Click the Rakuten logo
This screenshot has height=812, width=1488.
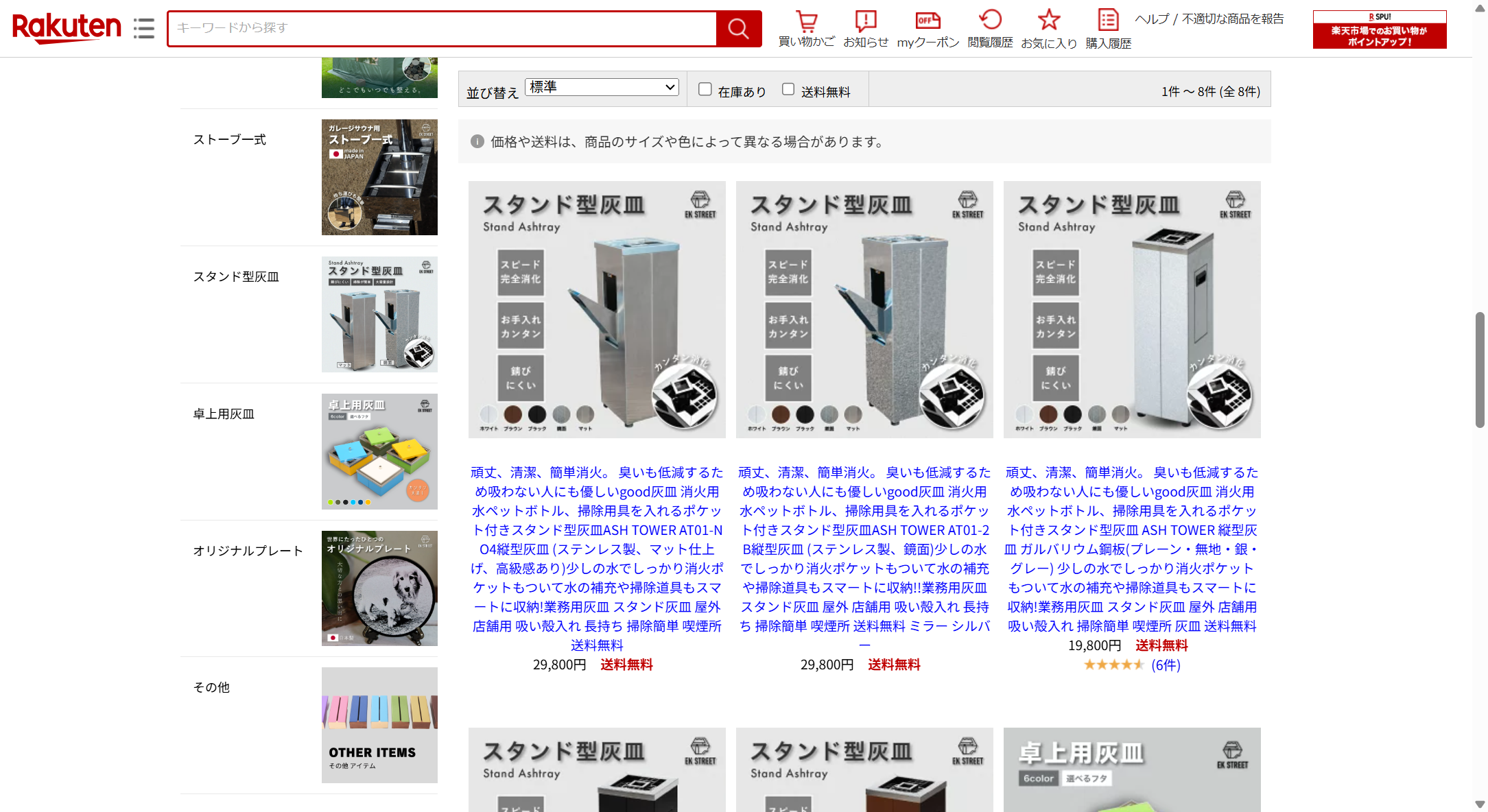click(x=67, y=28)
